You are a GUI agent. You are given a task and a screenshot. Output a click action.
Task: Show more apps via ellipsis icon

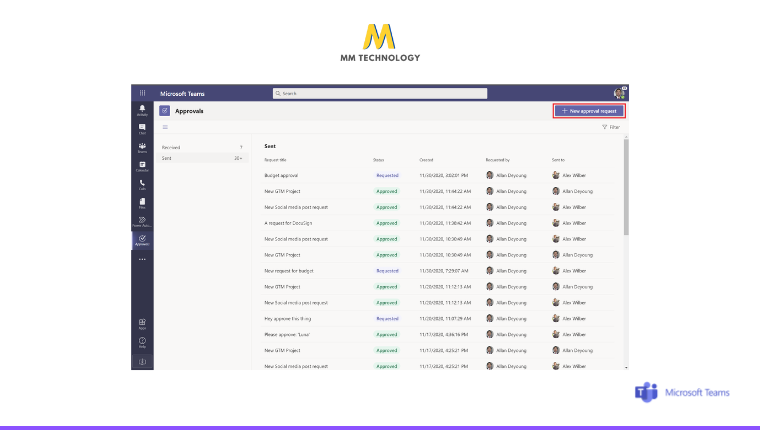pyautogui.click(x=142, y=259)
